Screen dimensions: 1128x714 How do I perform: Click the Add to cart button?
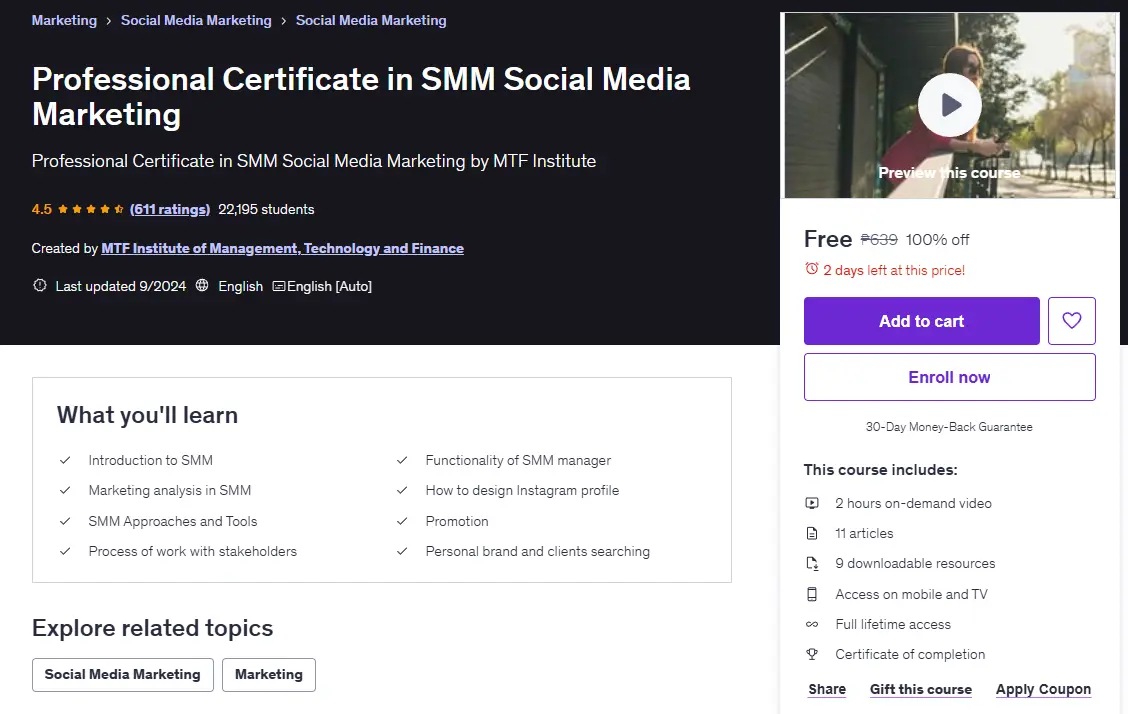922,321
